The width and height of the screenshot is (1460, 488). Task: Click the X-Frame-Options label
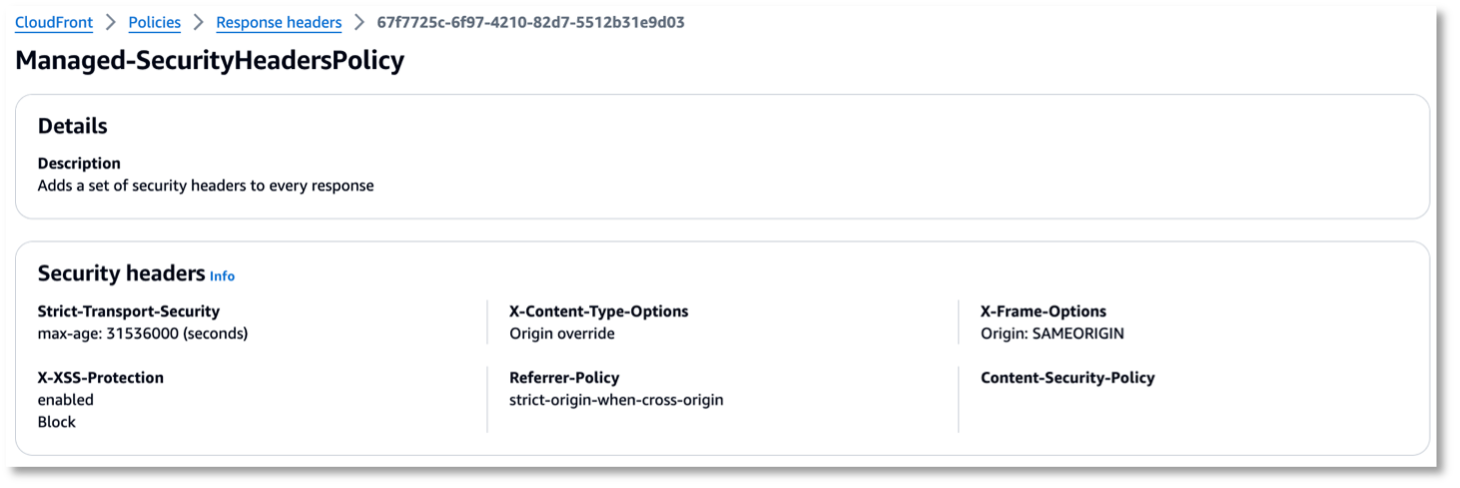point(1043,311)
